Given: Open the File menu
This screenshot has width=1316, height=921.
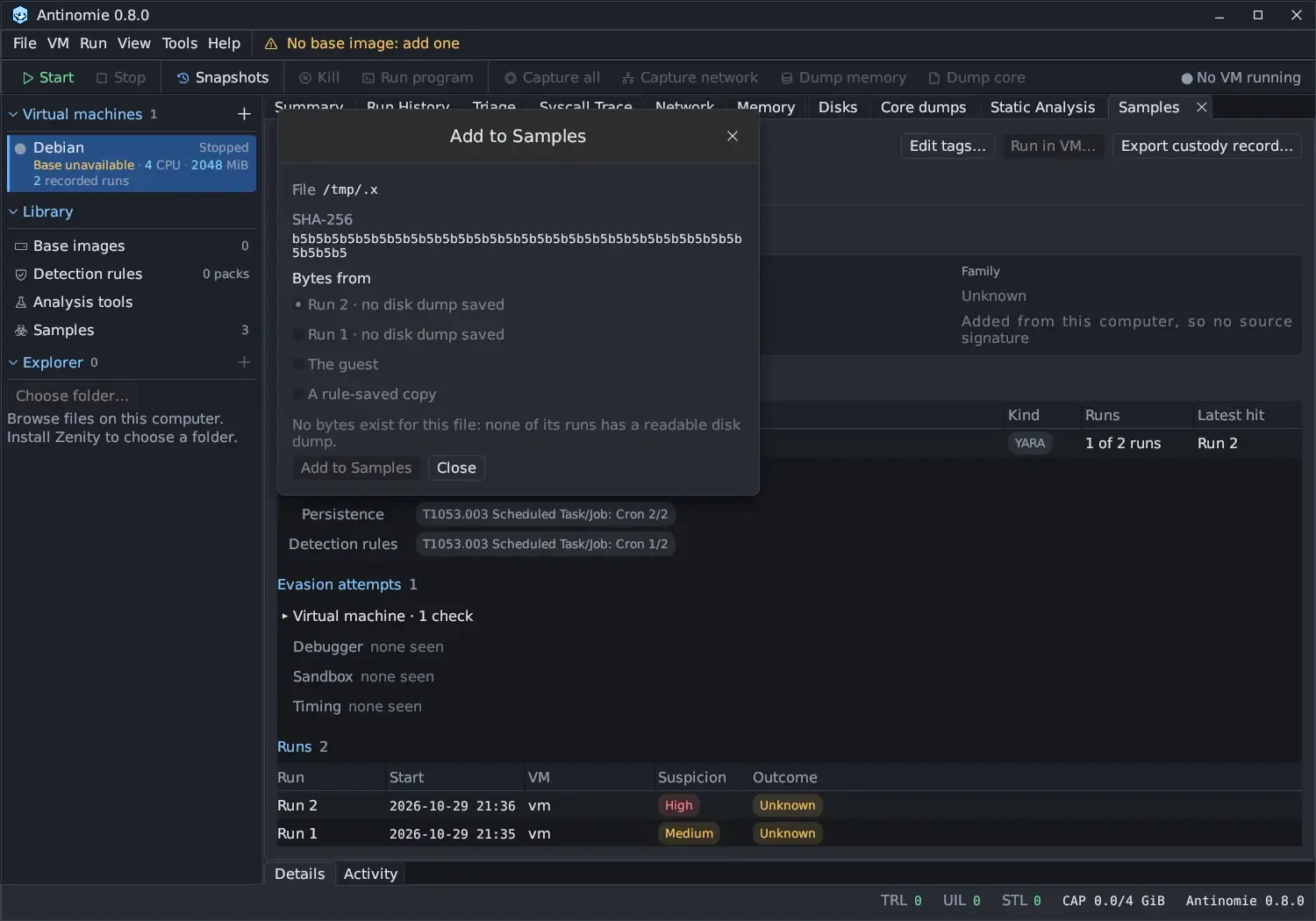Looking at the screenshot, I should click(x=25, y=44).
